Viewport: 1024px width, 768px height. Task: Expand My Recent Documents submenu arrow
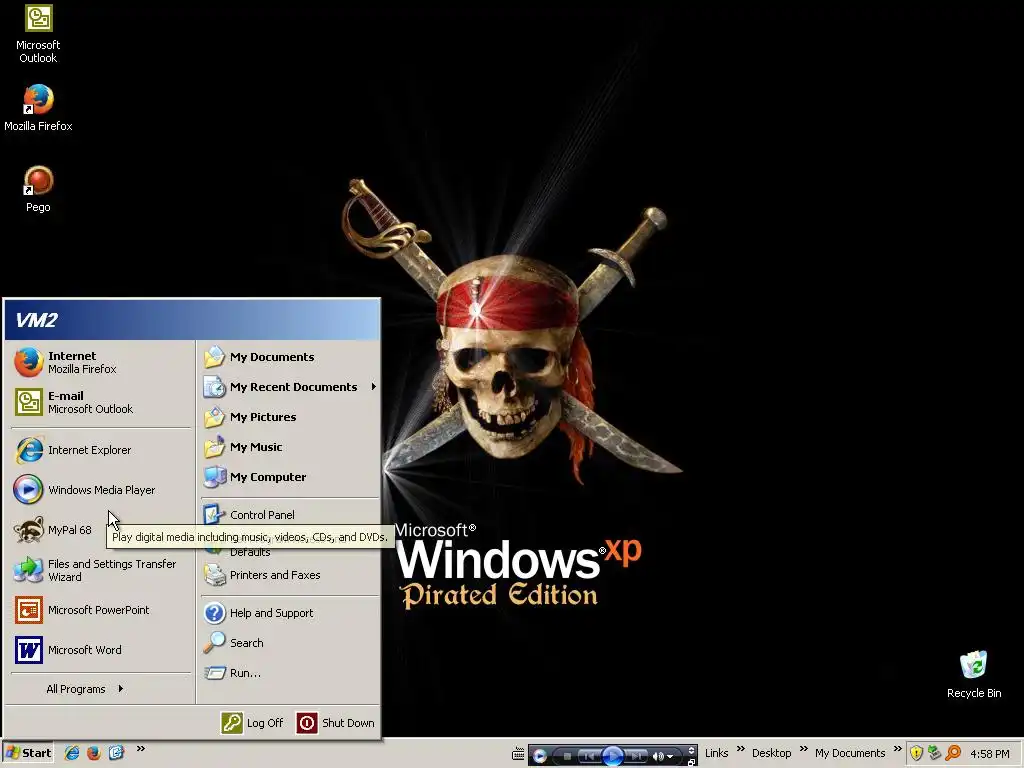click(374, 387)
